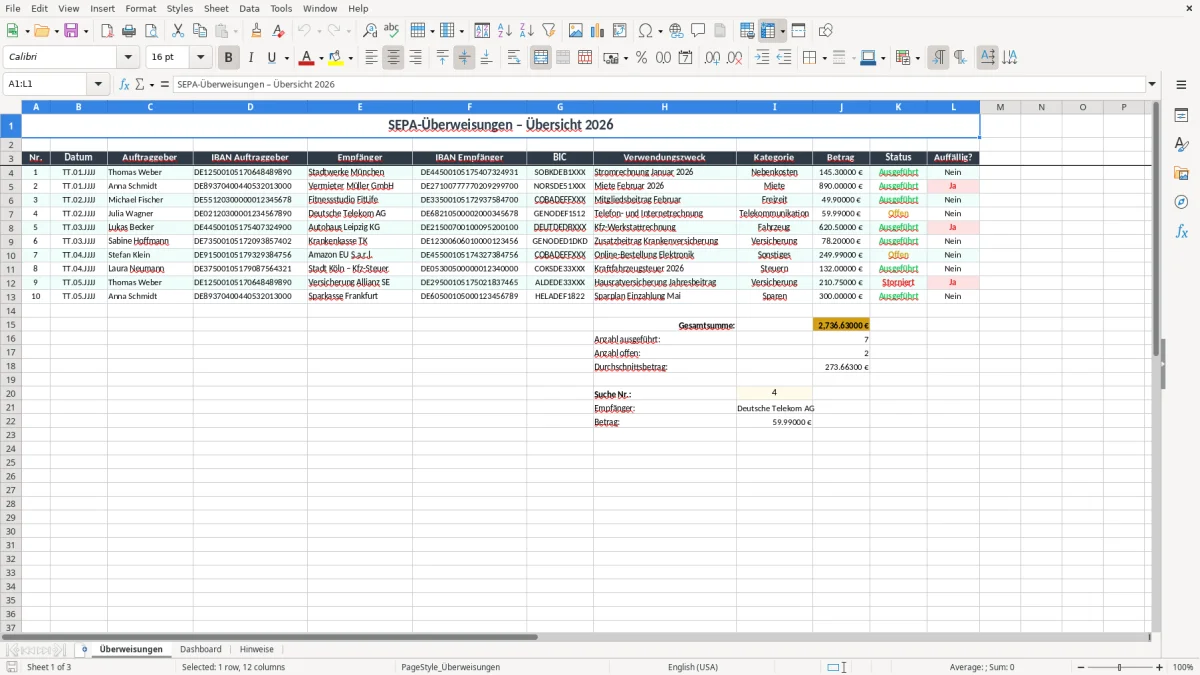Viewport: 1200px width, 675px height.
Task: Open the Data menu
Action: [x=249, y=8]
